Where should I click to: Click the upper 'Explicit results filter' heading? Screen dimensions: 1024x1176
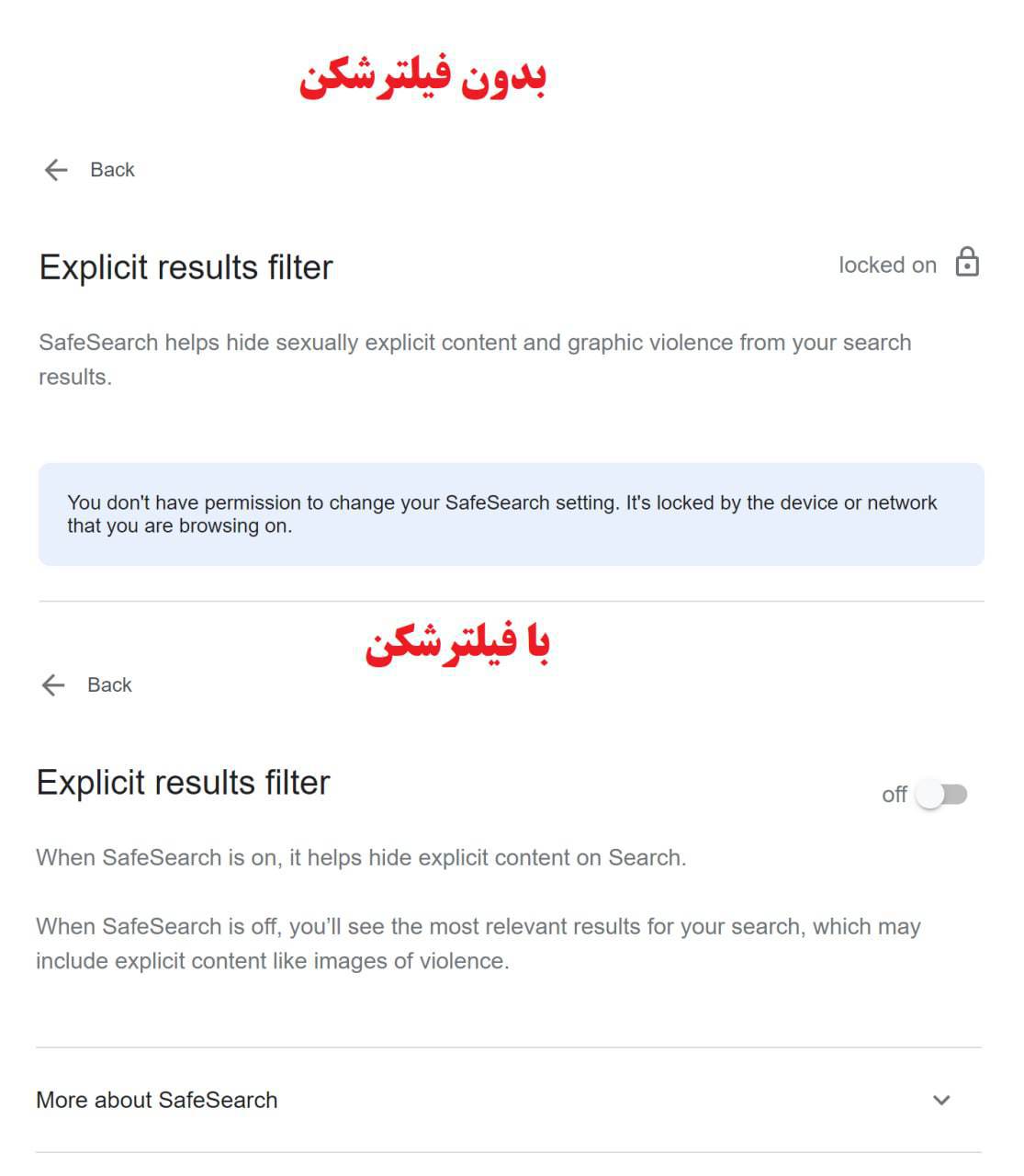tap(186, 267)
